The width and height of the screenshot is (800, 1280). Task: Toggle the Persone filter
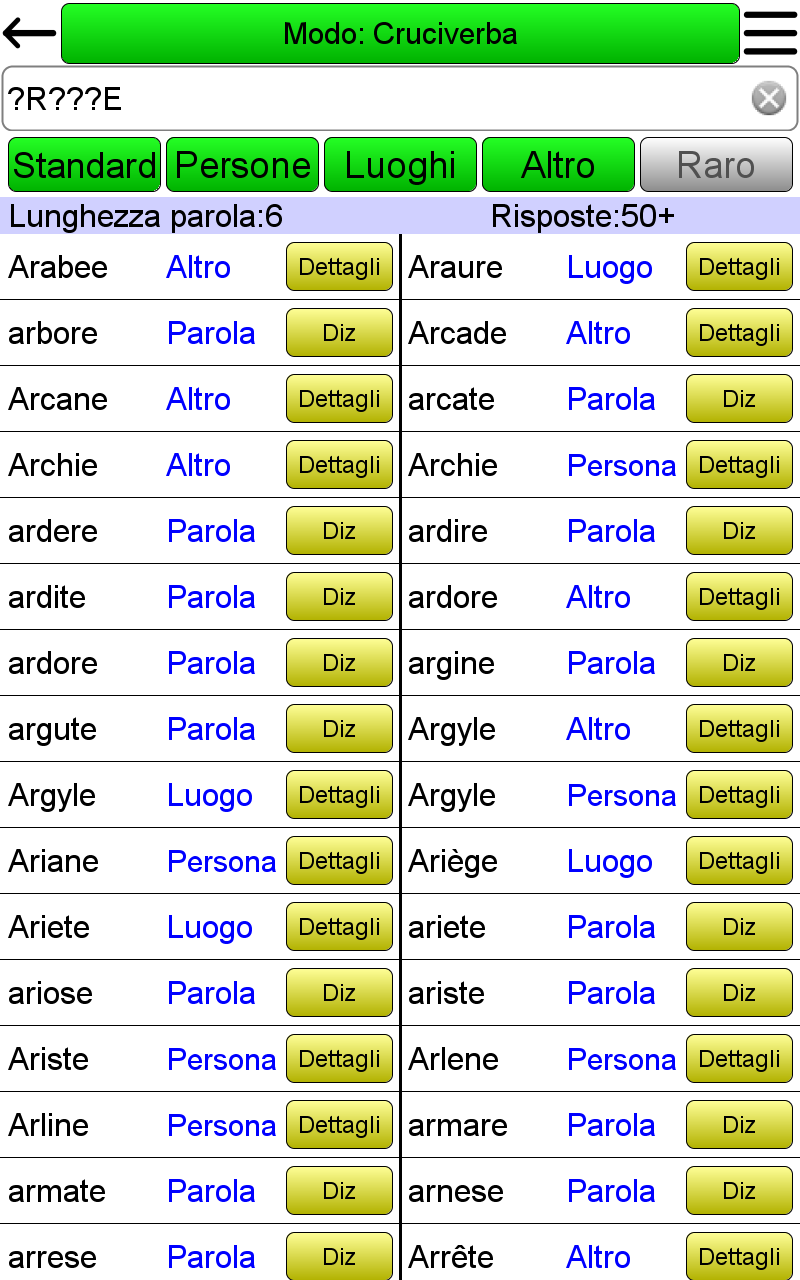click(x=242, y=165)
